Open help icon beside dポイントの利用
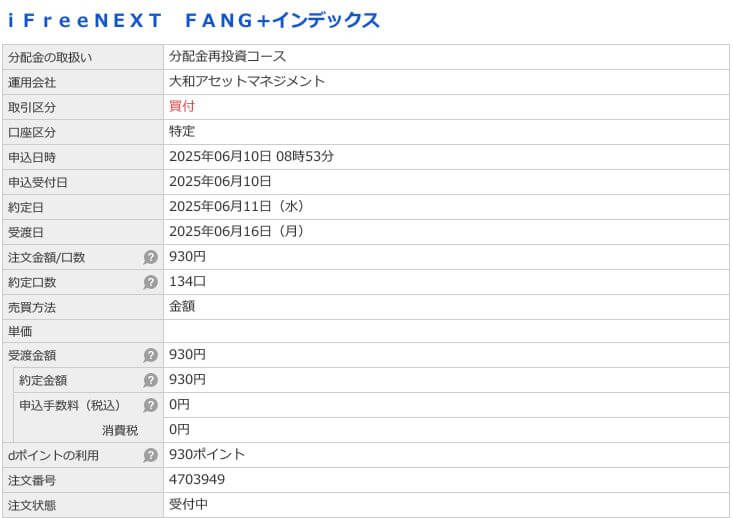The width and height of the screenshot is (733, 518). (x=151, y=455)
